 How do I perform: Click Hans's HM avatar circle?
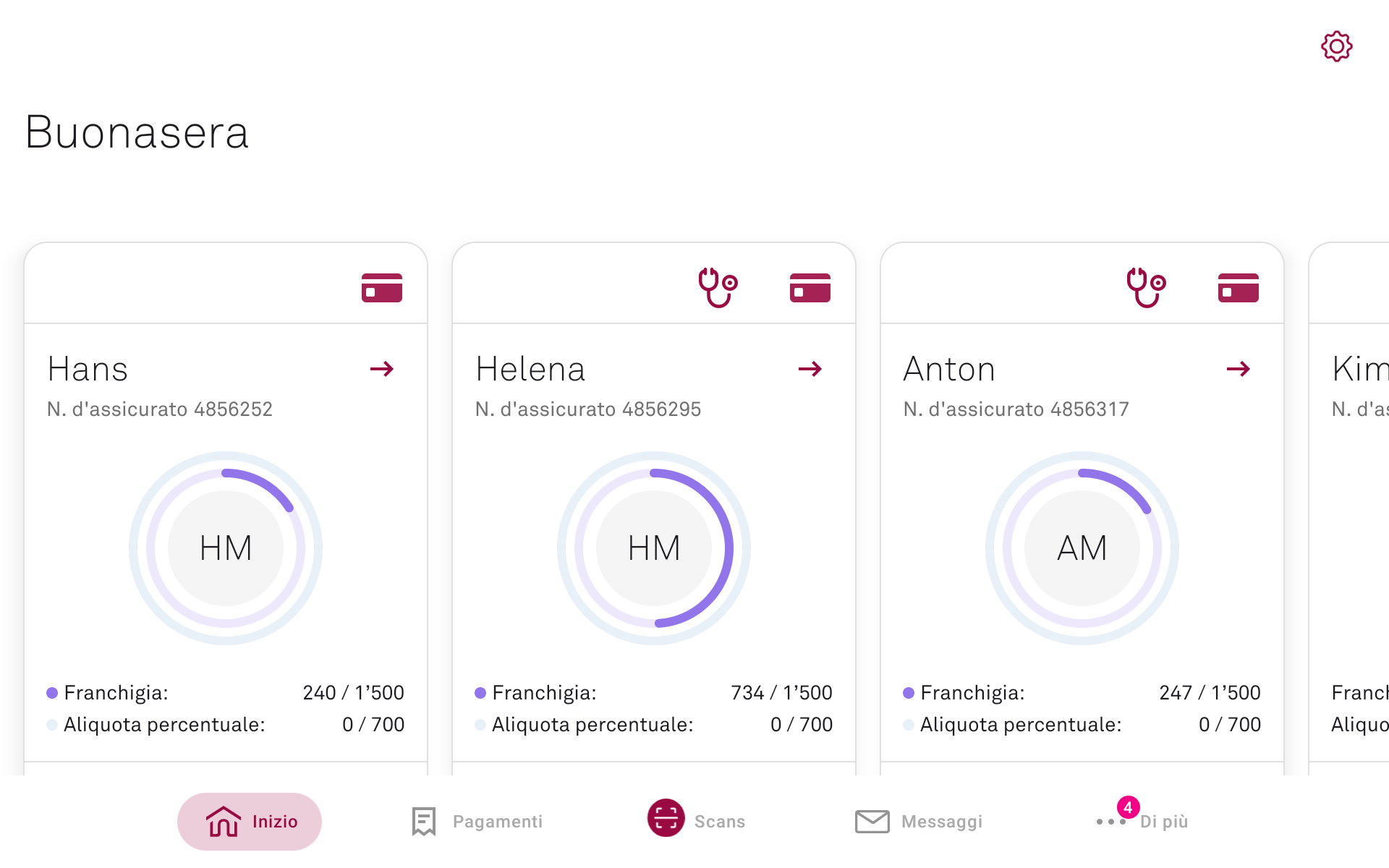(226, 548)
